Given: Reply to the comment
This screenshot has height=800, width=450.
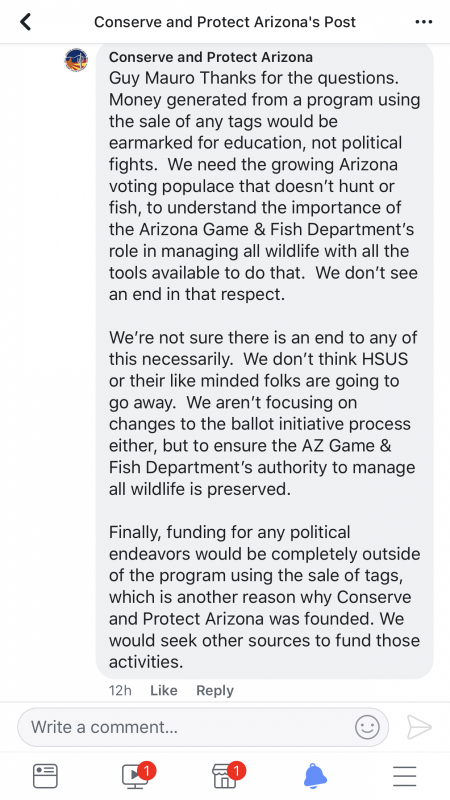Looking at the screenshot, I should click(215, 690).
